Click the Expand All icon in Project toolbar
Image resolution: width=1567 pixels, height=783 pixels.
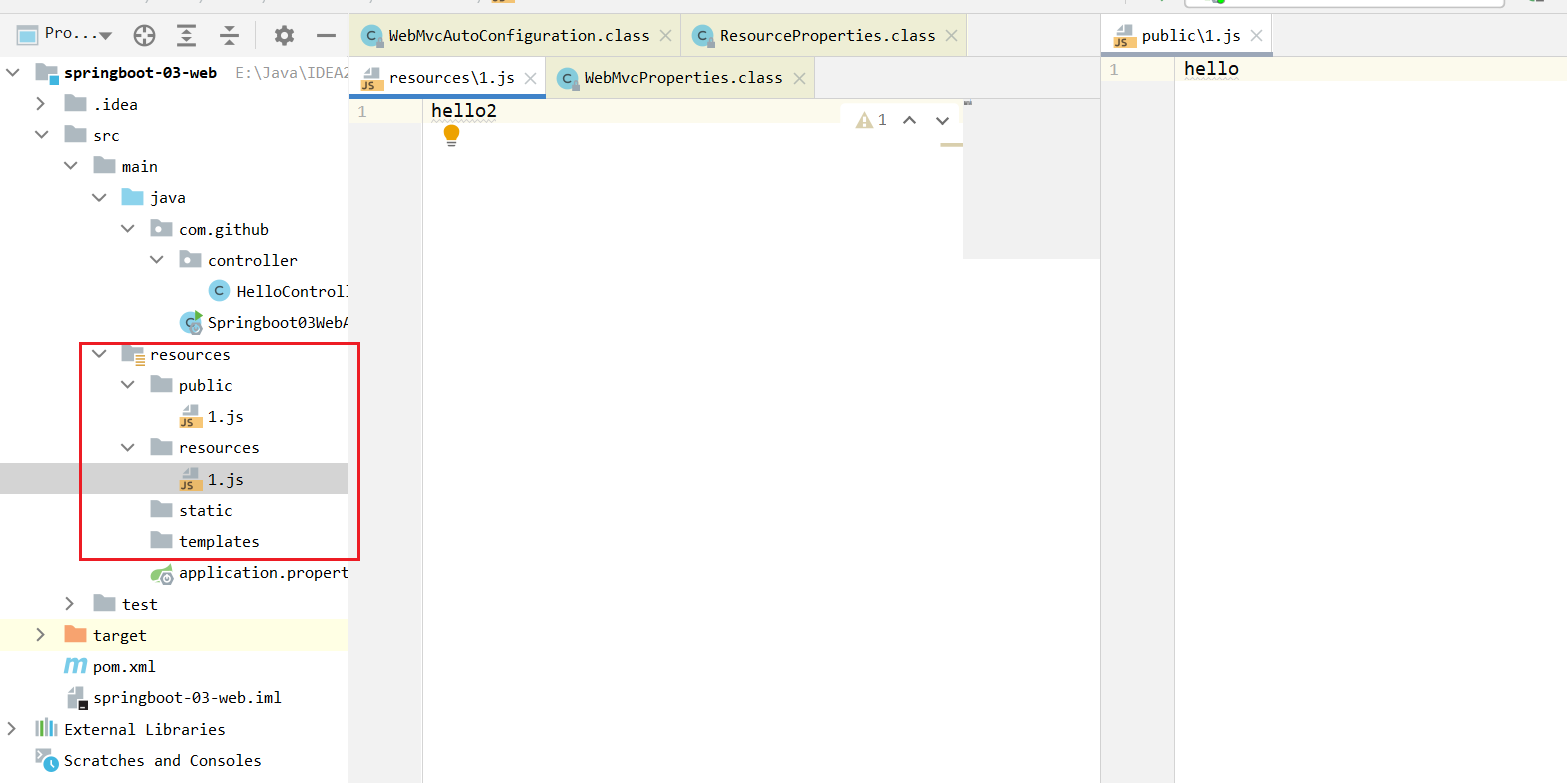coord(187,36)
